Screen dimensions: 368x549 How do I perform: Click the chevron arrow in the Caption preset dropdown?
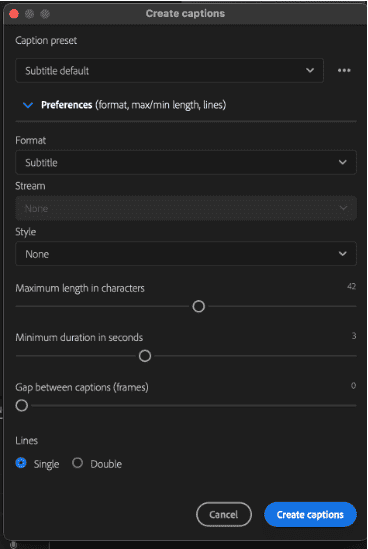pos(310,70)
